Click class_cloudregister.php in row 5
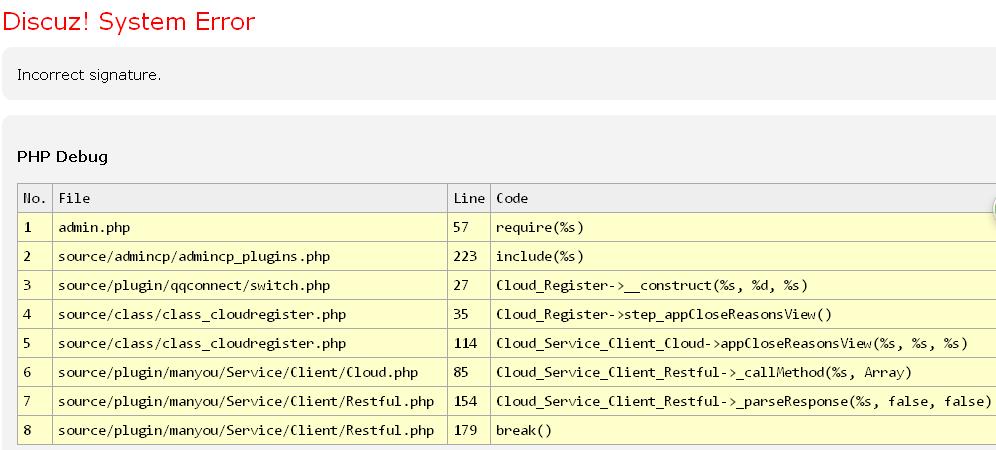996x450 pixels. (x=202, y=343)
